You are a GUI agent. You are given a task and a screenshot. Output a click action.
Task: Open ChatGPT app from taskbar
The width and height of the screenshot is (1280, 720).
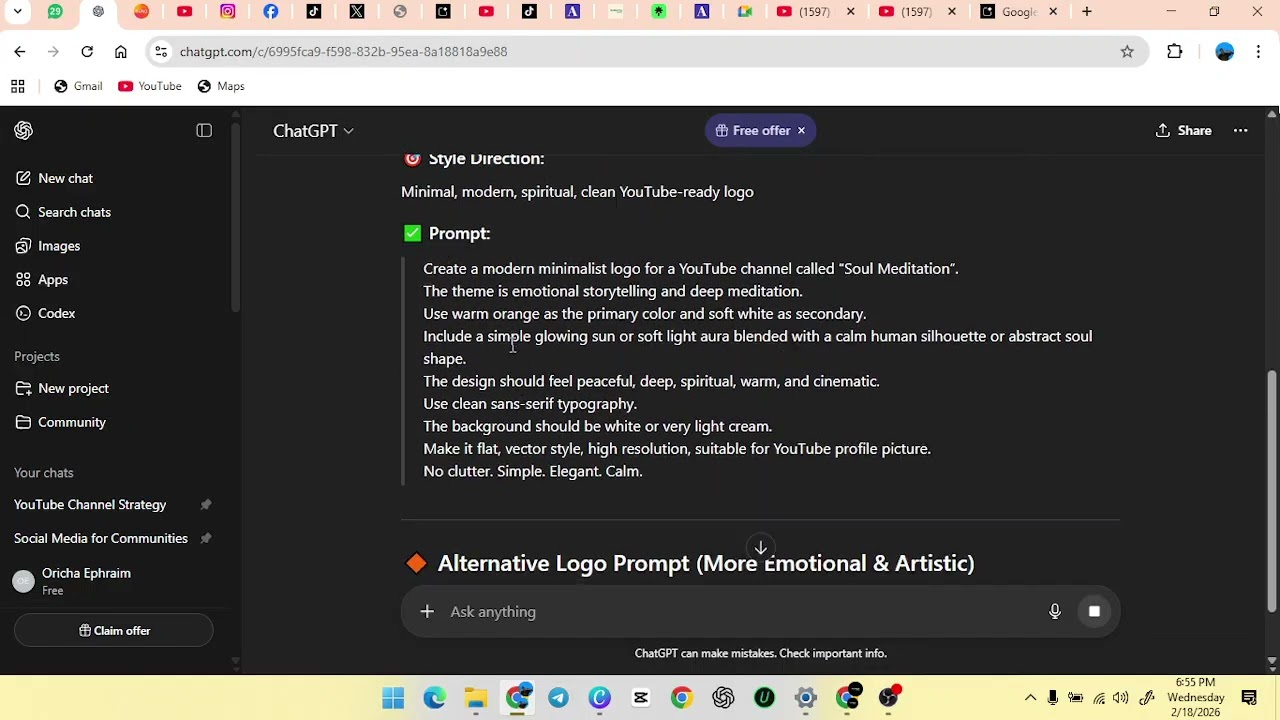click(723, 698)
